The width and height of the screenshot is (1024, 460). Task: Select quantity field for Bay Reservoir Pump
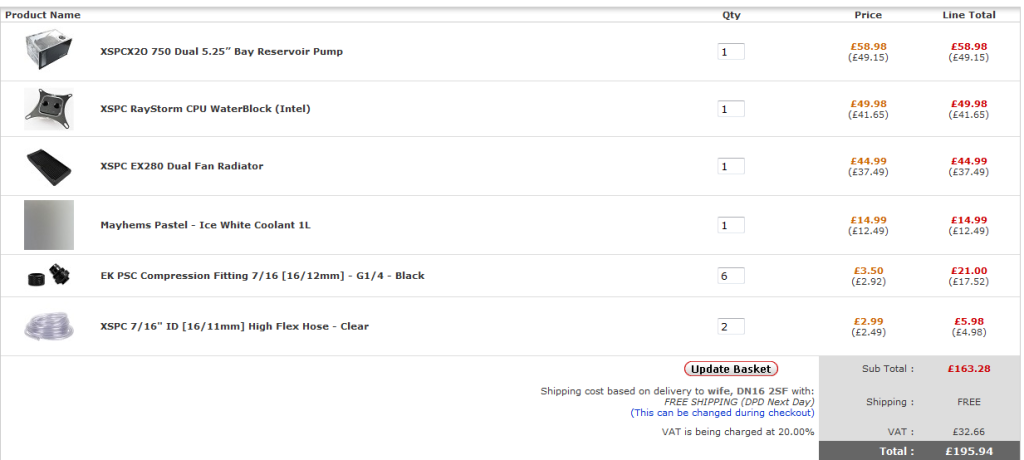(730, 51)
